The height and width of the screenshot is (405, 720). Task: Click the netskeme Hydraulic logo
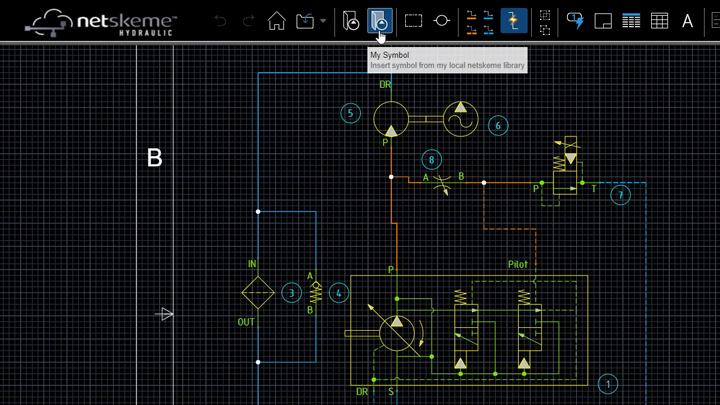pos(101,22)
